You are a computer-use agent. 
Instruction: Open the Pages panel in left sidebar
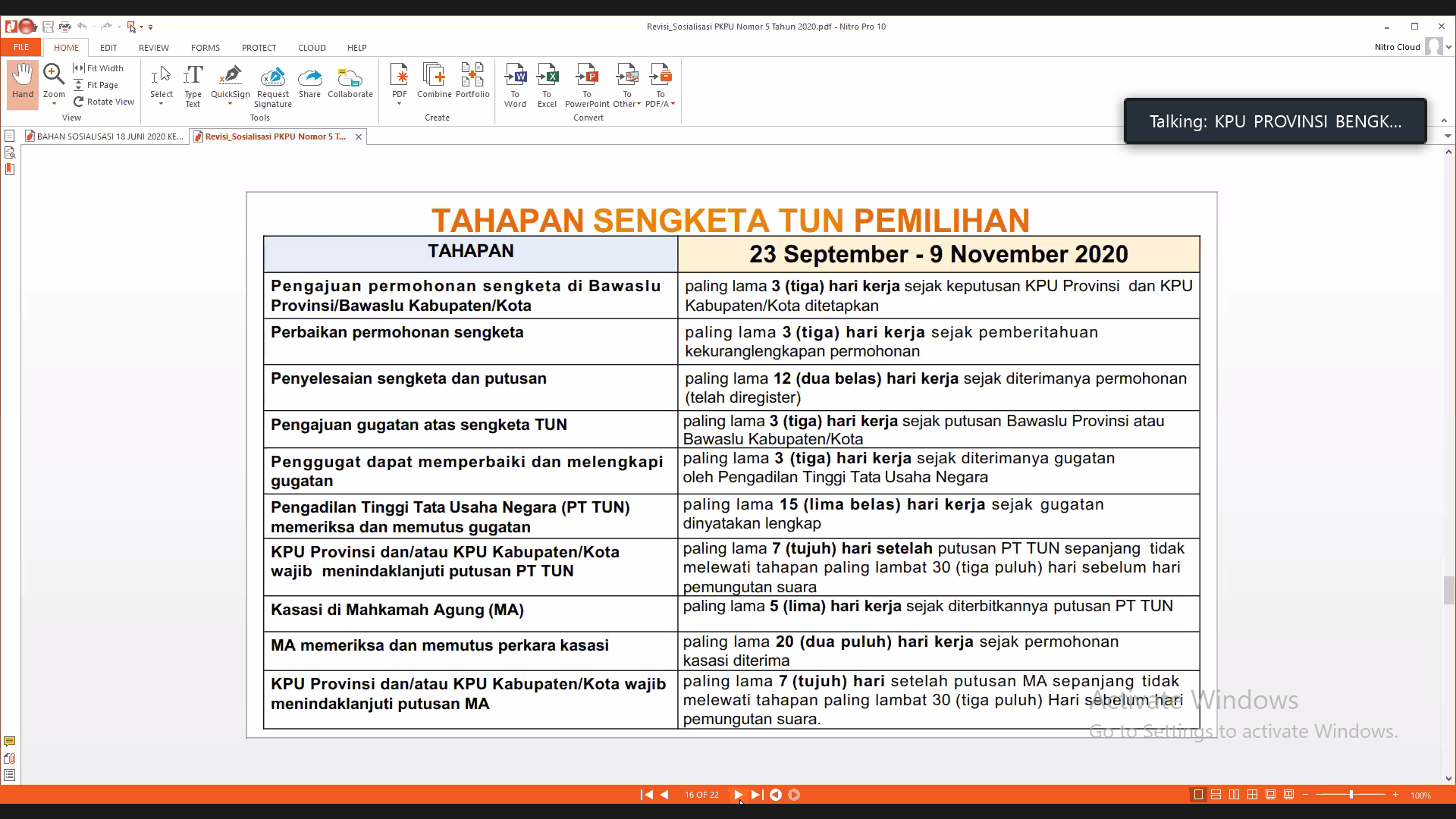point(10,136)
